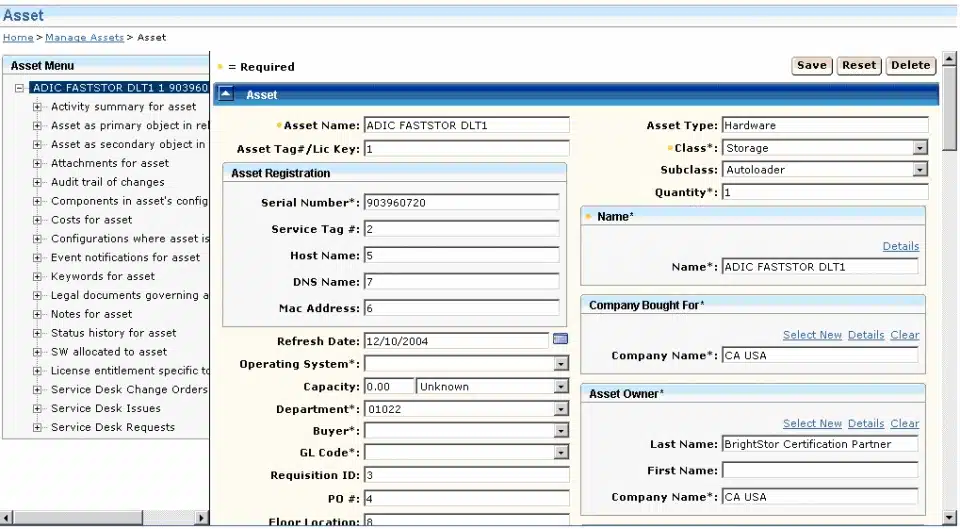The height and width of the screenshot is (529, 960).
Task: Select Components in asset's config tree item
Action: tap(130, 201)
